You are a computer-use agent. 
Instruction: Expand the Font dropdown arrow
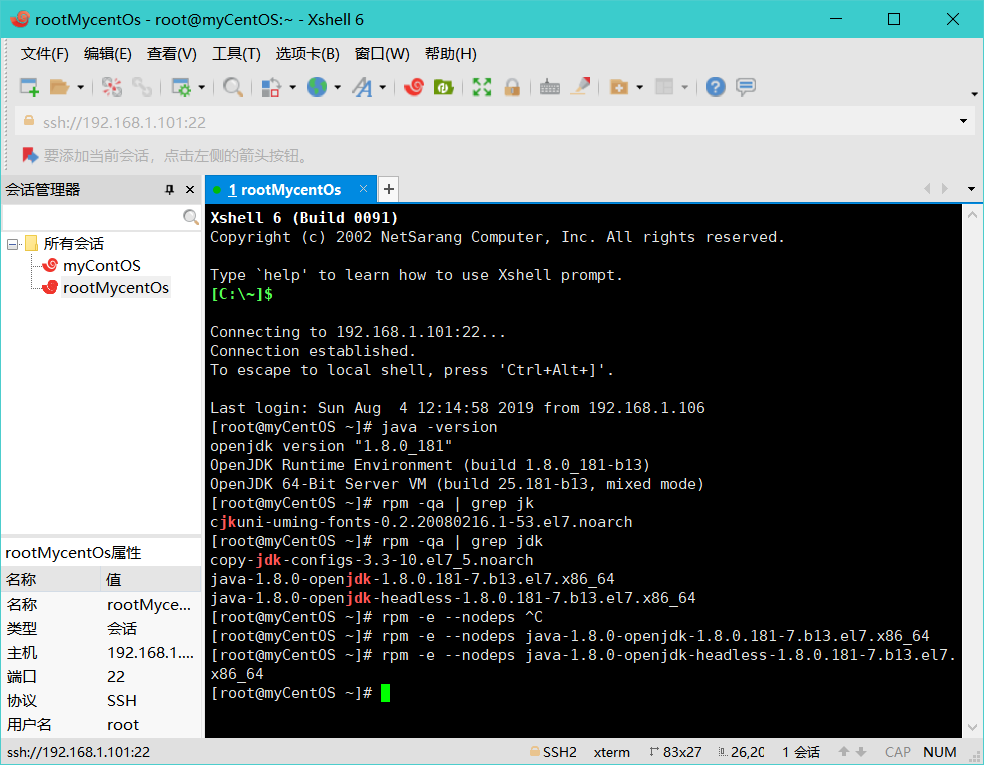[x=382, y=87]
